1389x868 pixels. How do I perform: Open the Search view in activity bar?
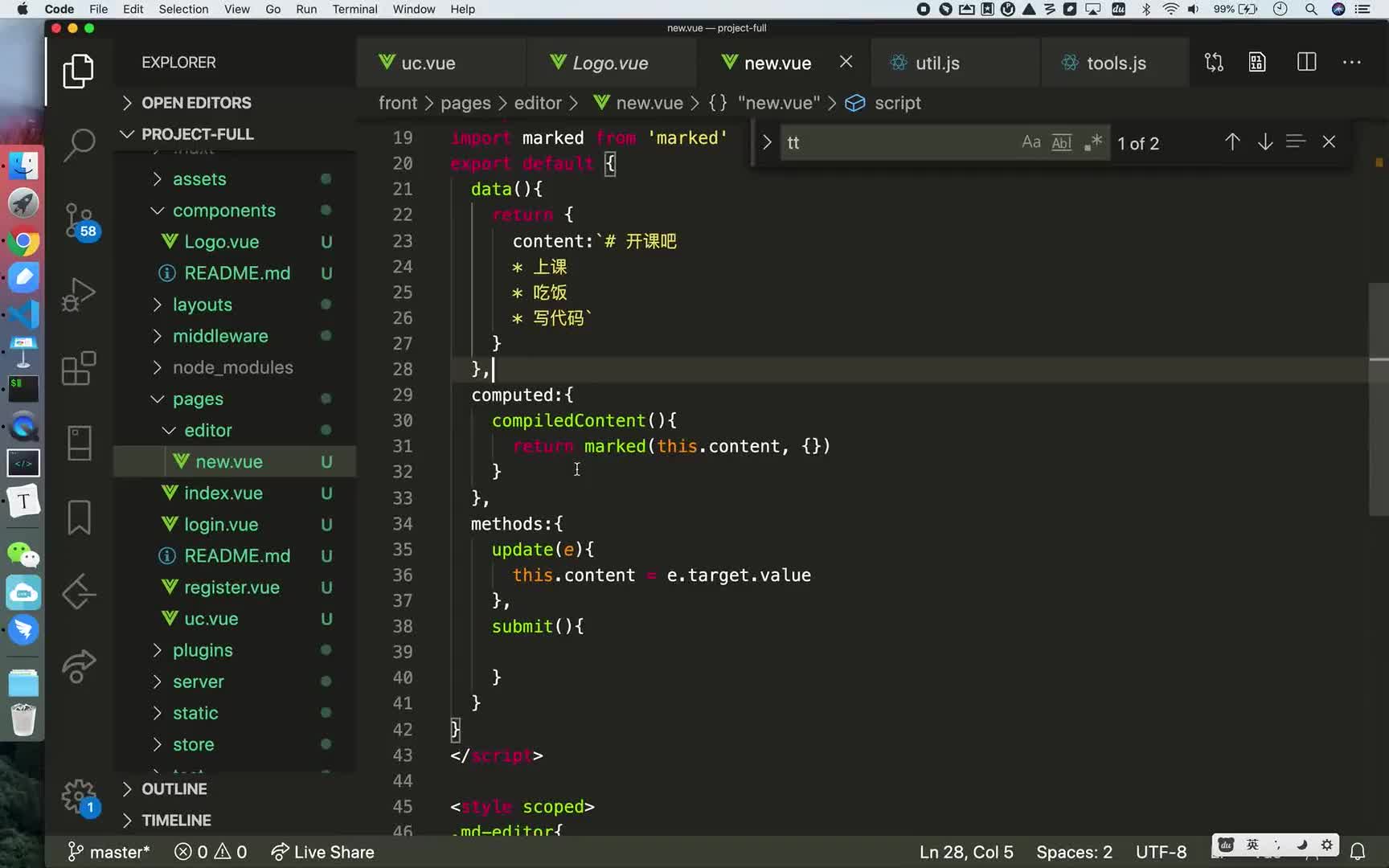tap(78, 145)
